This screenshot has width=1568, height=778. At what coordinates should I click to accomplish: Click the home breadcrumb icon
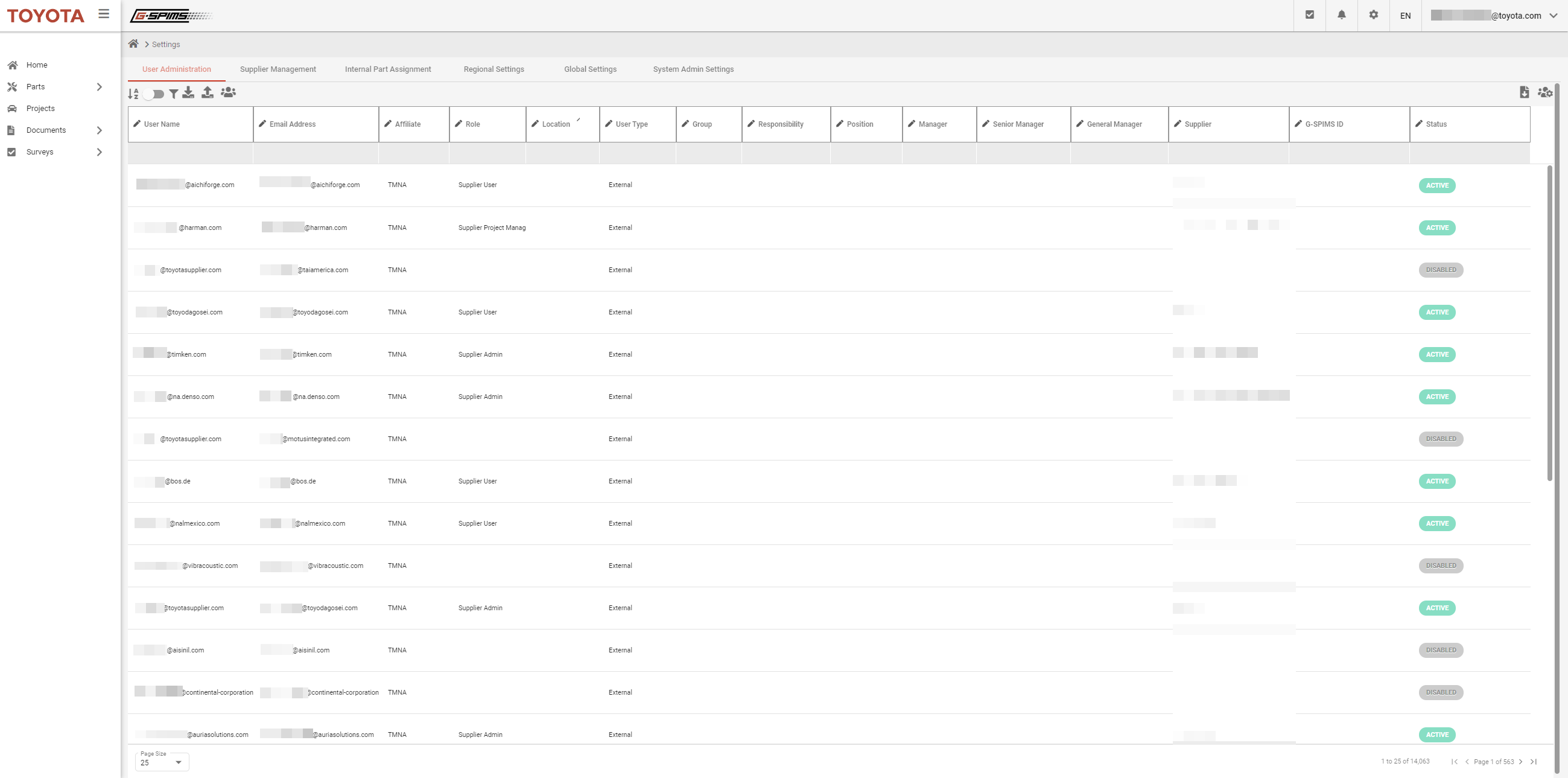133,44
